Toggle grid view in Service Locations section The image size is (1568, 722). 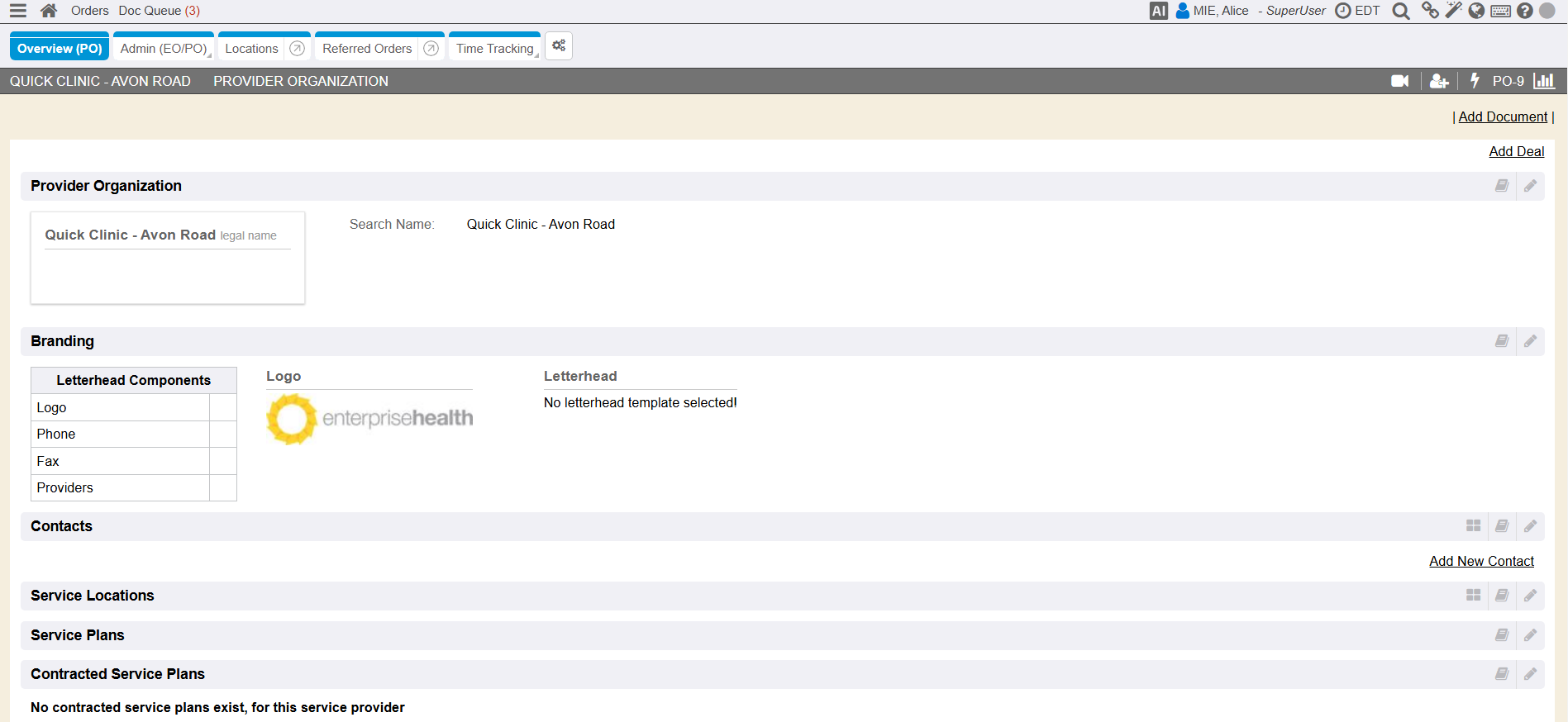point(1473,596)
